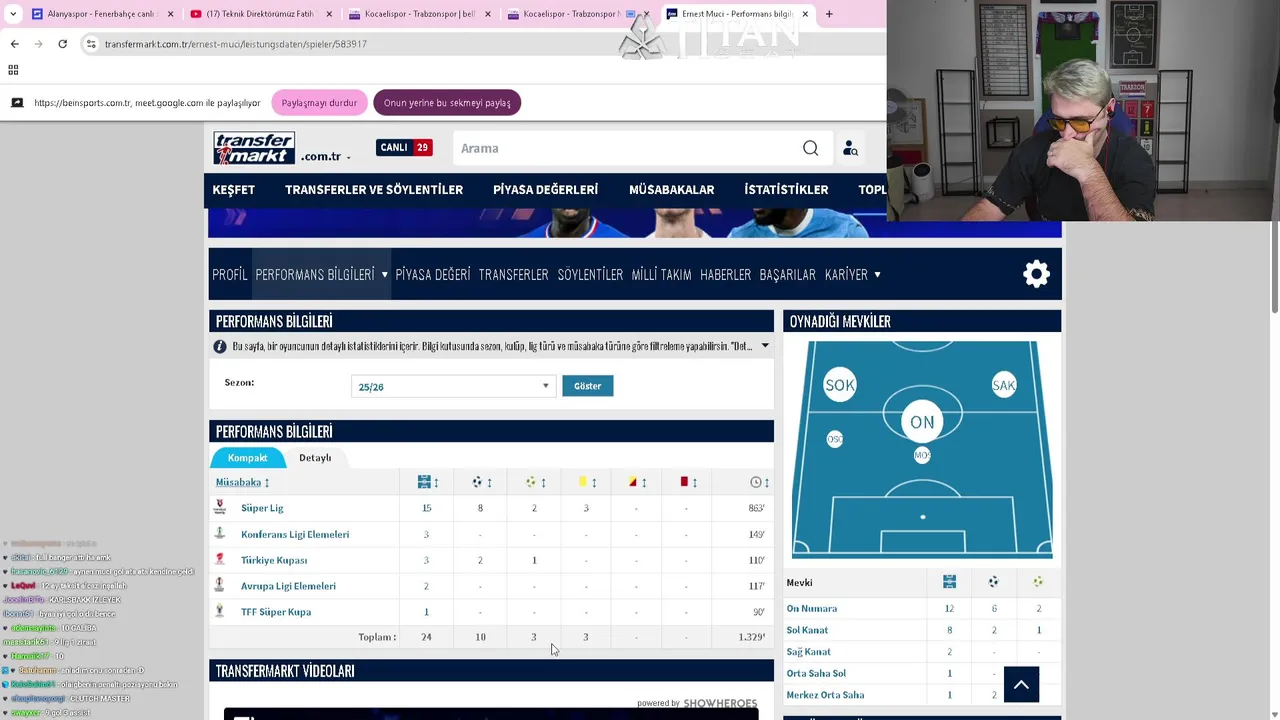Click the browser address bar URL
1280x720 pixels.
click(x=235, y=44)
